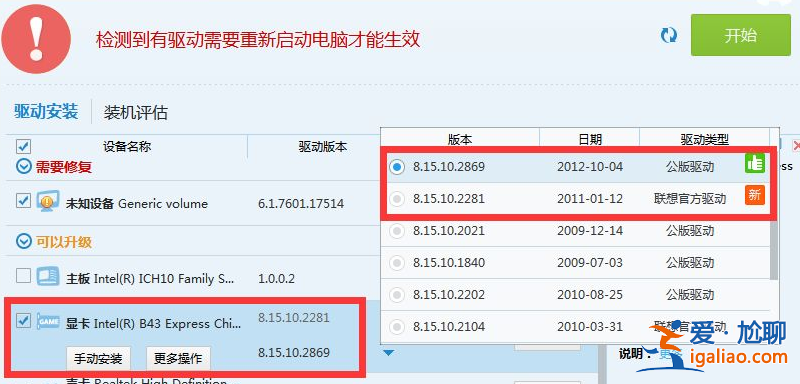Image resolution: width=800 pixels, height=384 pixels.
Task: Switch to the 驱动安装 tab
Action: point(46,111)
